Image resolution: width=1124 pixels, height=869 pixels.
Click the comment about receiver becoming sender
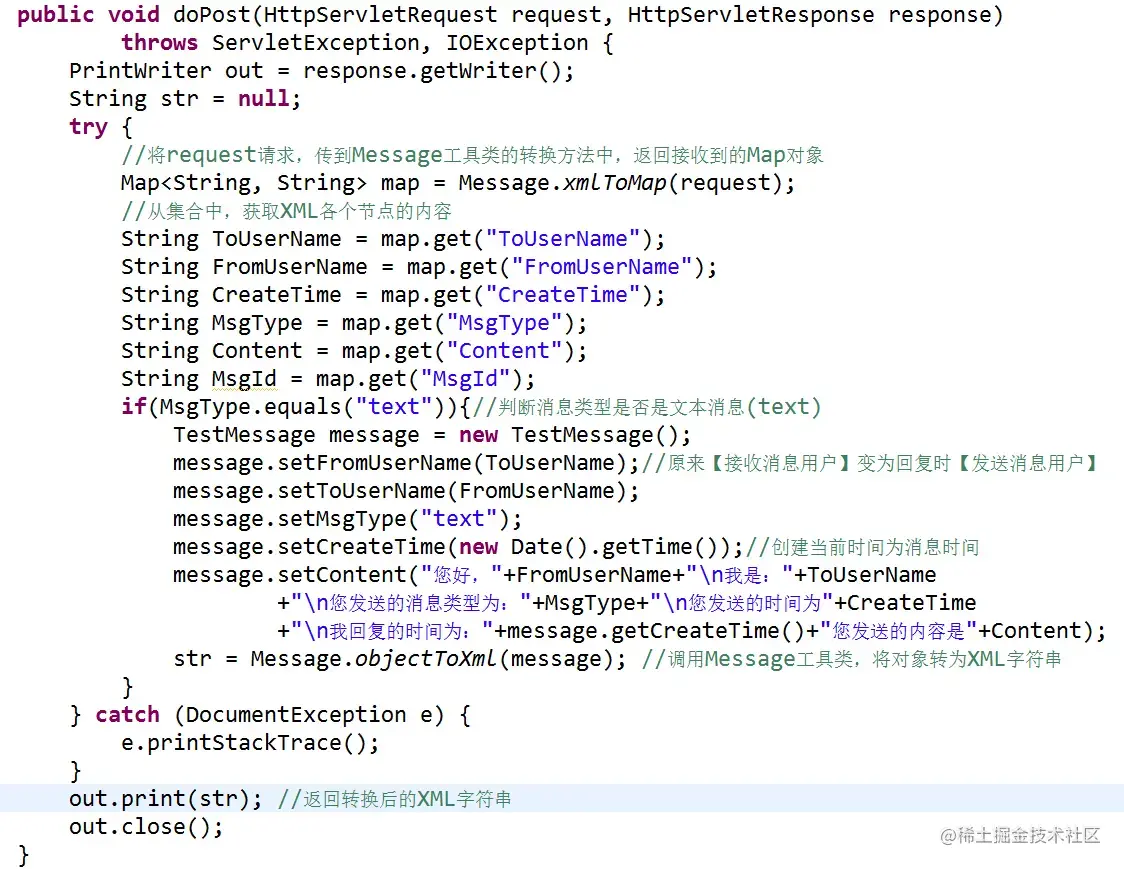(x=870, y=462)
